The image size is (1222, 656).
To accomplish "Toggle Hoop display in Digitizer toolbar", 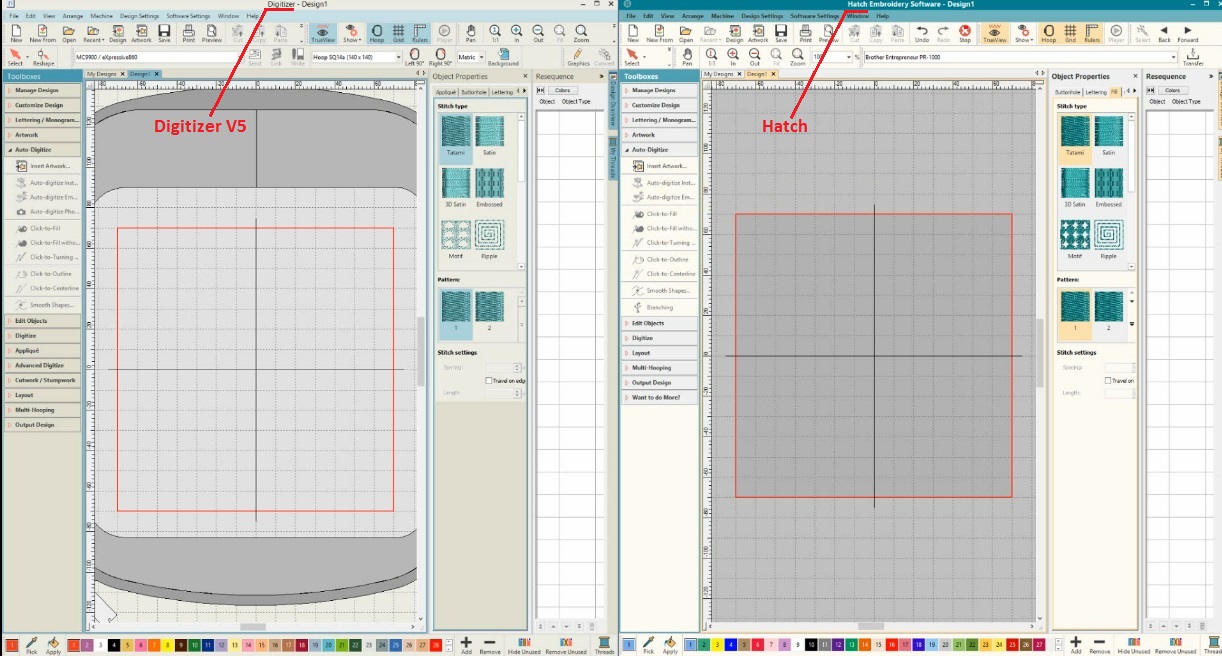I will [376, 33].
